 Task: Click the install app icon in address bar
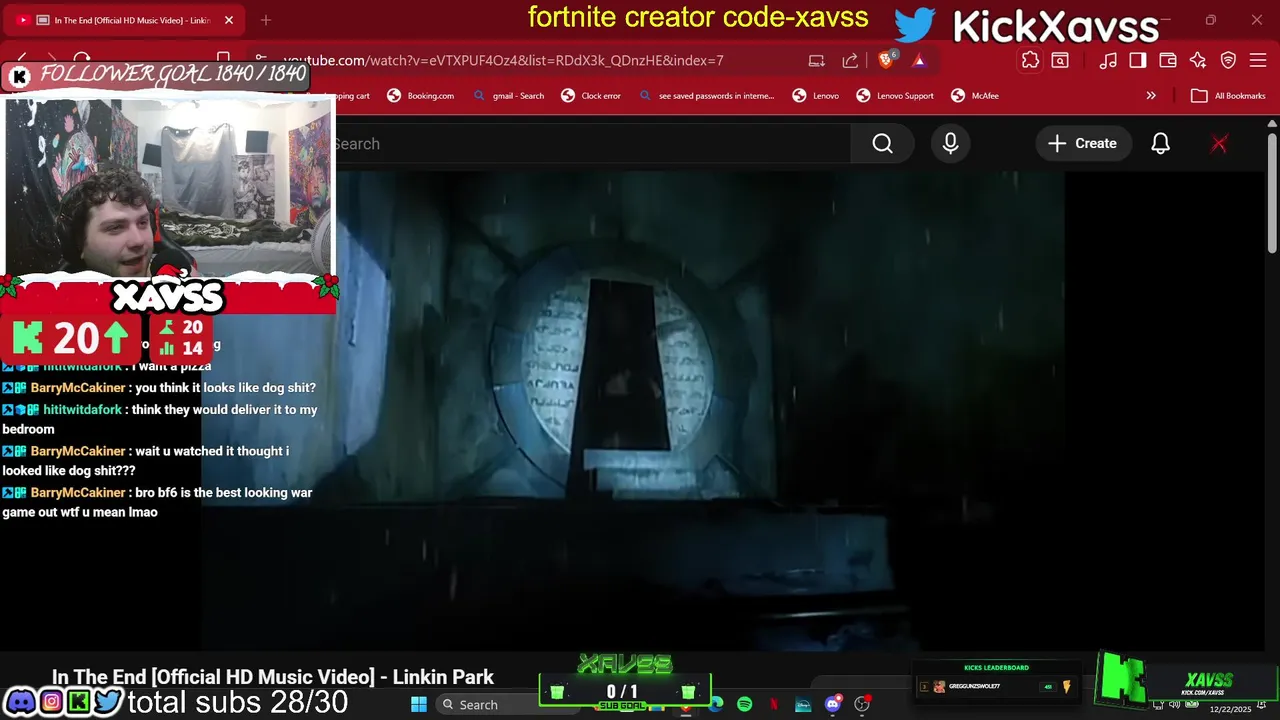tap(817, 60)
